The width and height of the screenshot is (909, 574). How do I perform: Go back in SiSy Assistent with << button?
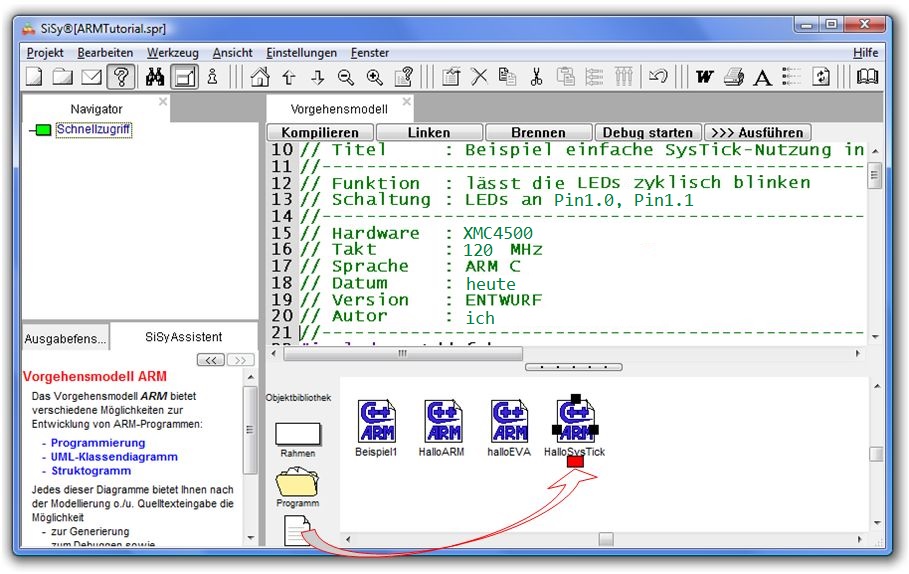[211, 360]
